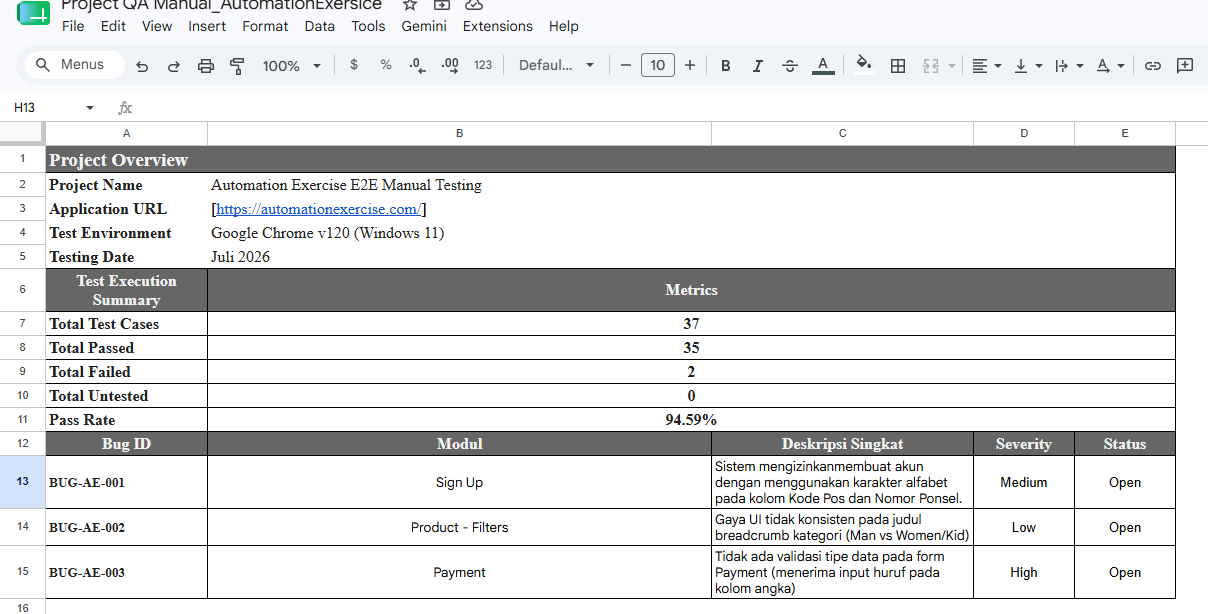Click the merge cells icon

coord(930,66)
